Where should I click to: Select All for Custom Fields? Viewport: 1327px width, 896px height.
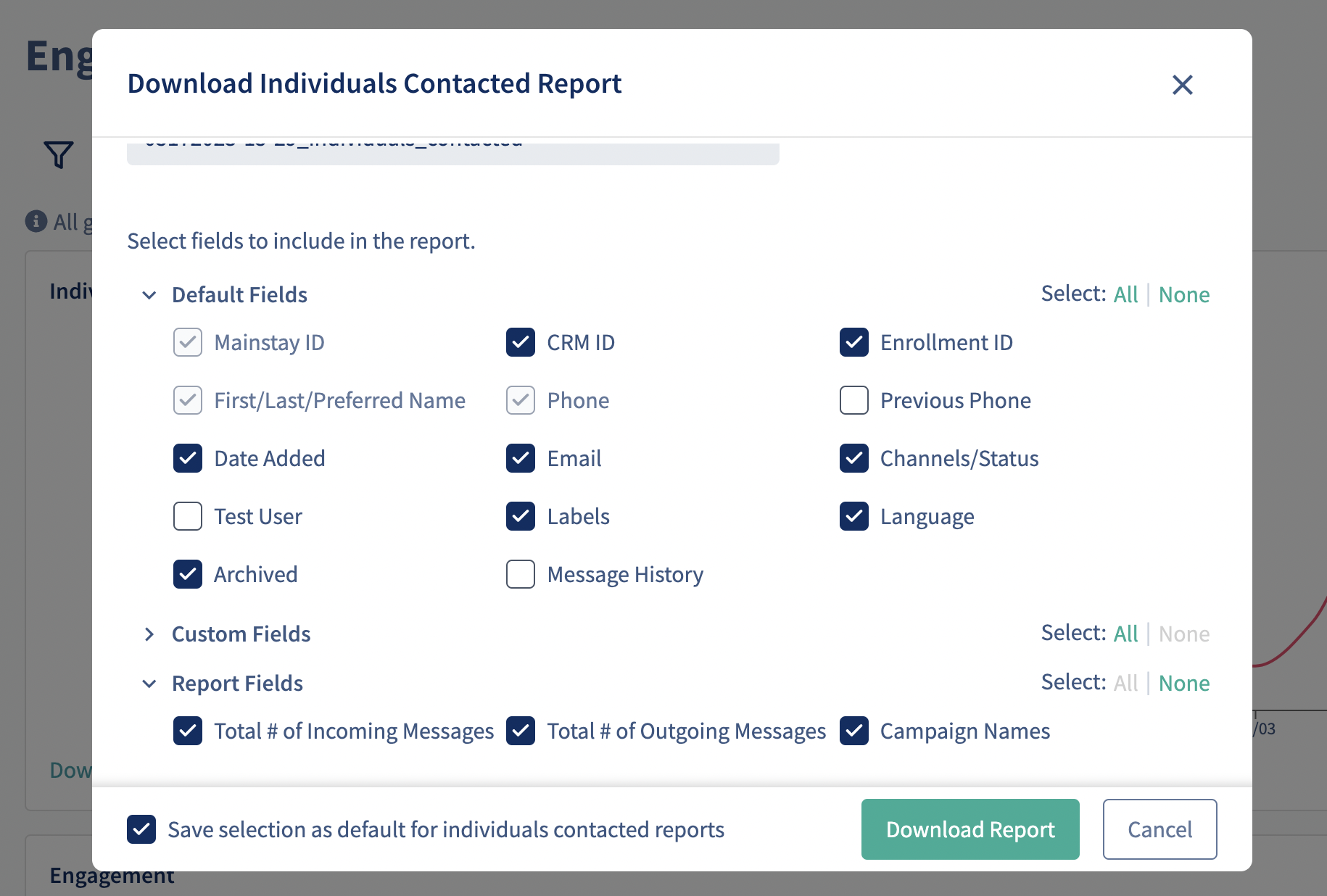point(1125,634)
